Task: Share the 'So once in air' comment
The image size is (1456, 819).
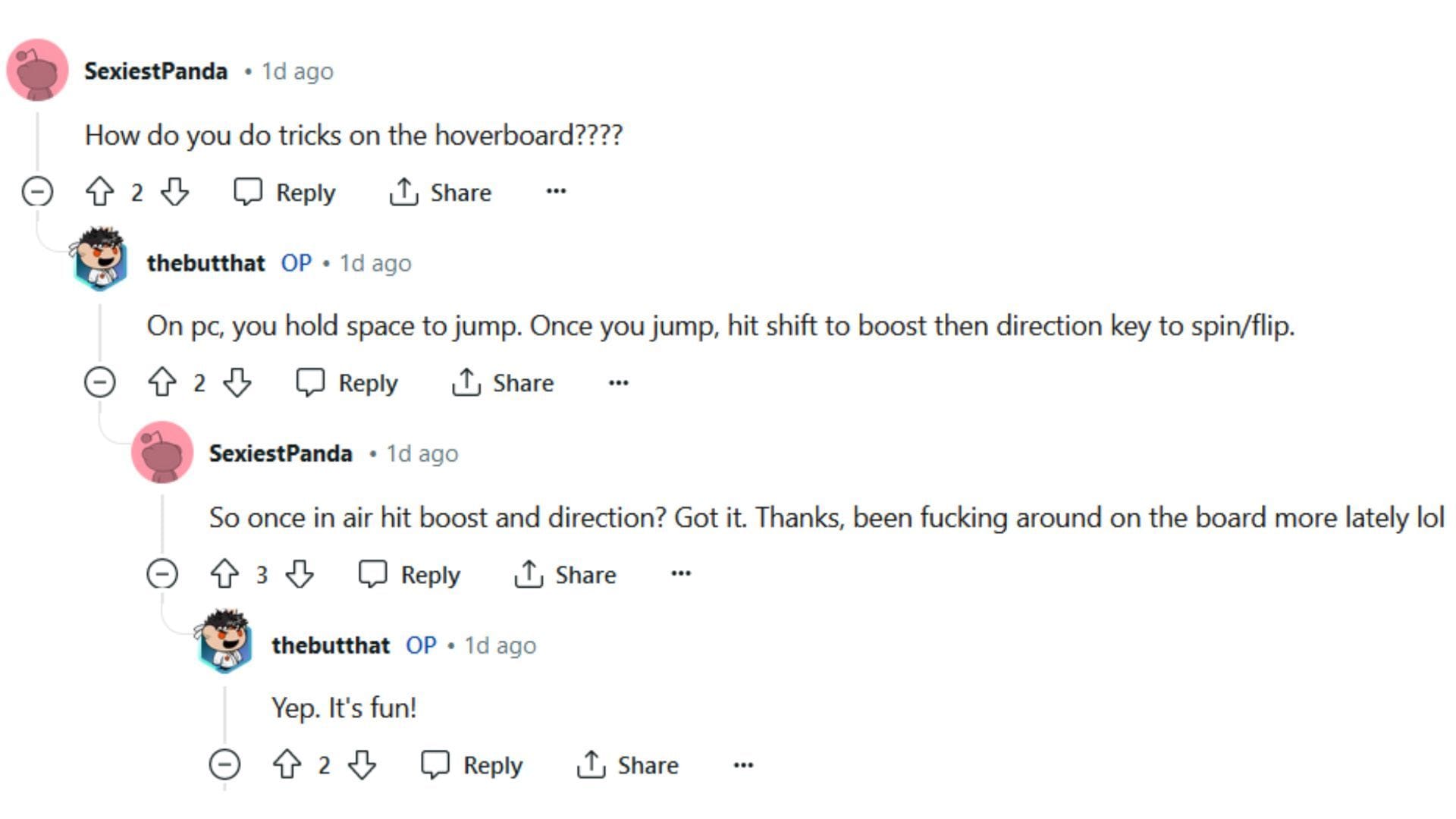Action: pyautogui.click(x=565, y=574)
